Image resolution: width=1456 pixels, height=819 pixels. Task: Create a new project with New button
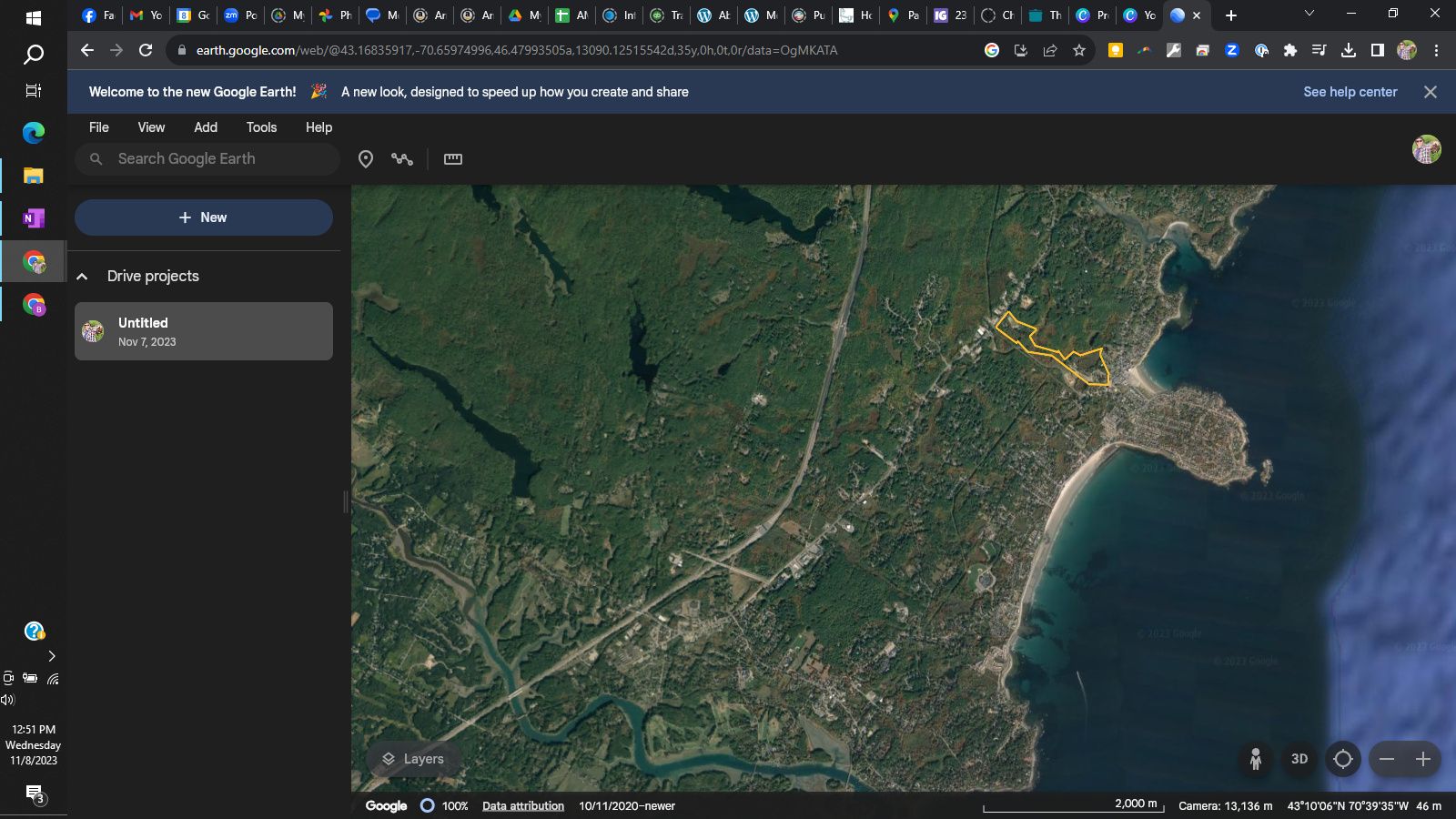pos(204,217)
